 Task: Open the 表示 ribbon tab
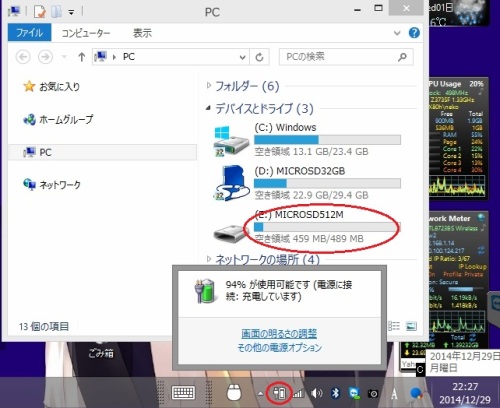[142, 33]
